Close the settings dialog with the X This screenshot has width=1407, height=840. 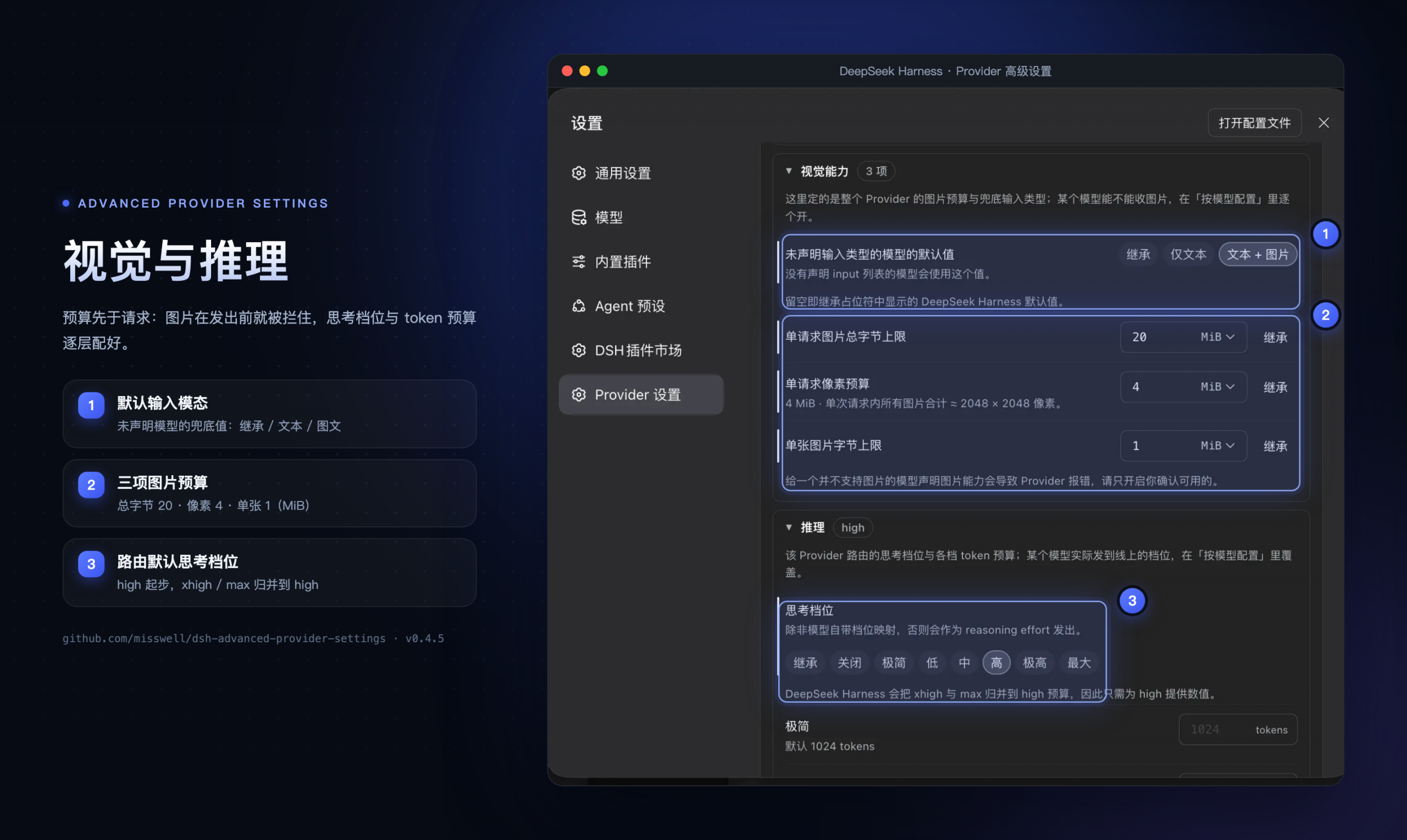pyautogui.click(x=1323, y=123)
